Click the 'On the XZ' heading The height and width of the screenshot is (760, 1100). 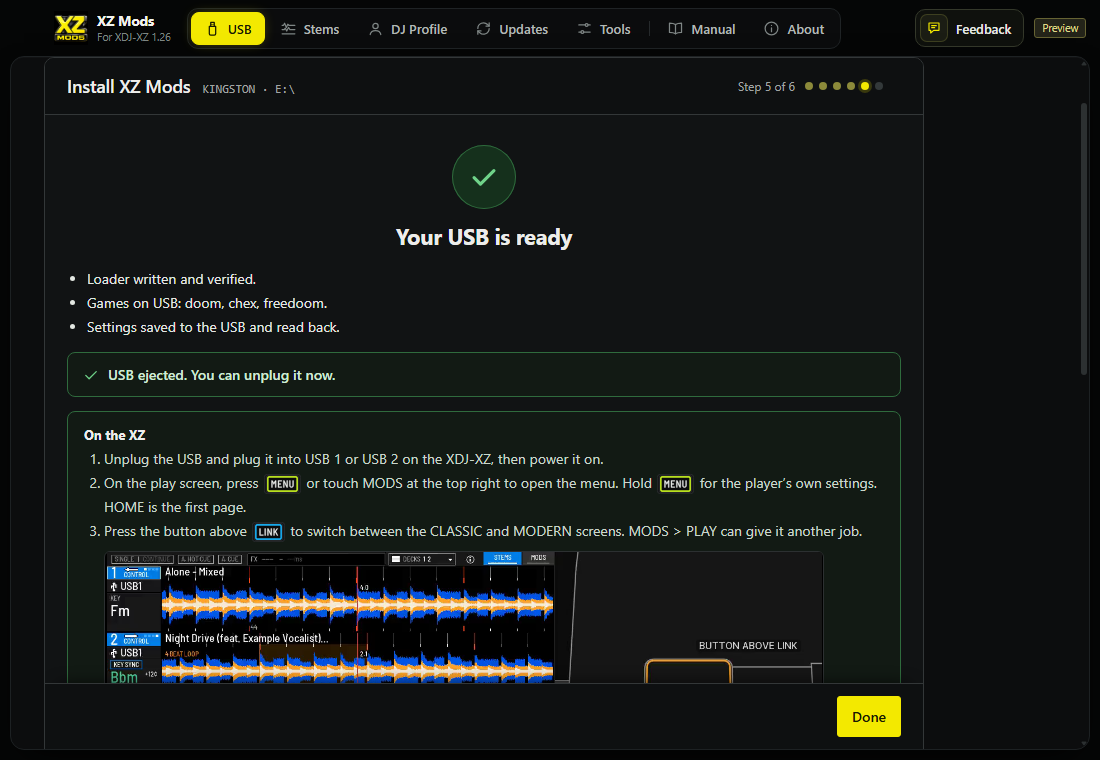[x=114, y=435]
